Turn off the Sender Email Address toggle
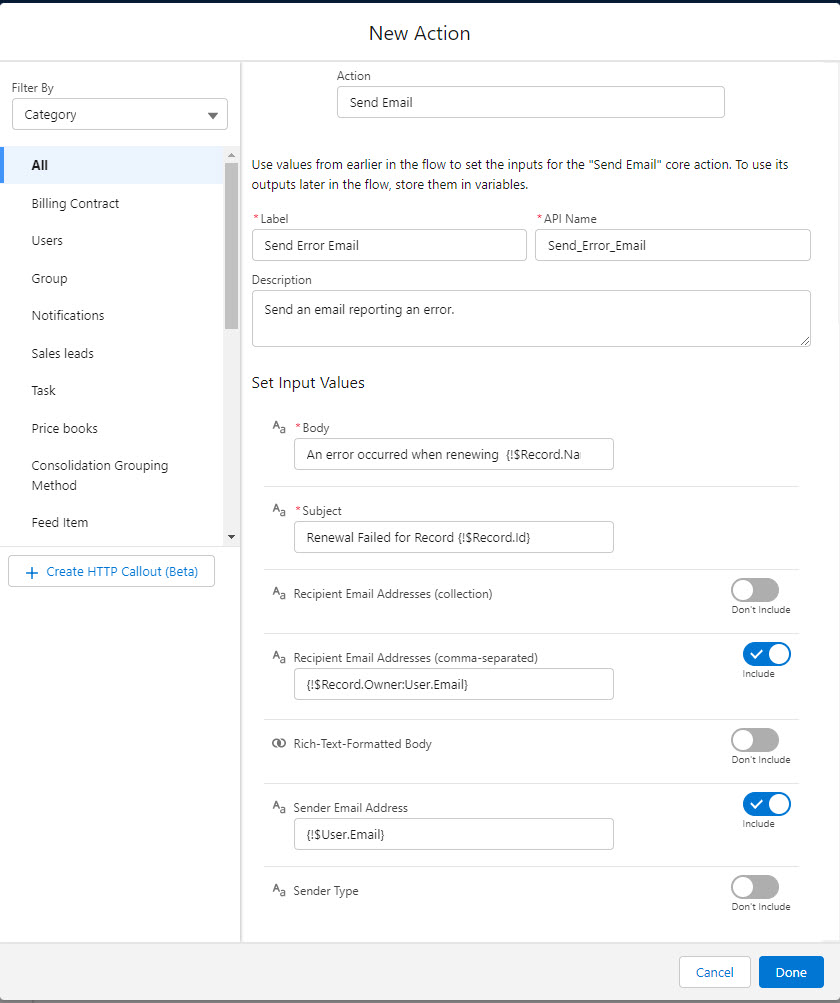Image resolution: width=840 pixels, height=1003 pixels. click(766, 804)
